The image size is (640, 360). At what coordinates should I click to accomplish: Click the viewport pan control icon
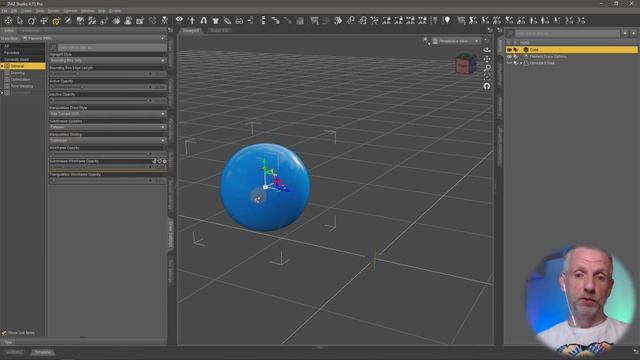487,59
